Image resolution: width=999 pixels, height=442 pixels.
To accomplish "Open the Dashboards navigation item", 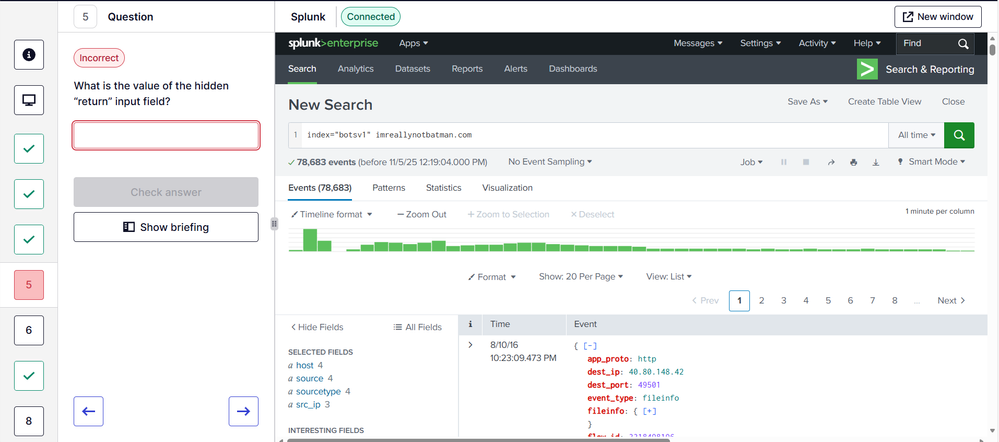I will (x=573, y=69).
